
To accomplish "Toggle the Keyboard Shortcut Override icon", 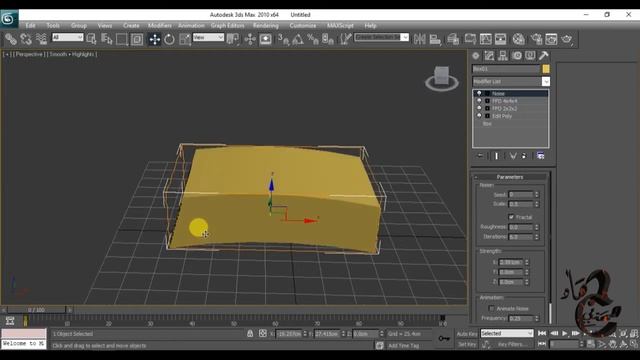I will (265, 39).
